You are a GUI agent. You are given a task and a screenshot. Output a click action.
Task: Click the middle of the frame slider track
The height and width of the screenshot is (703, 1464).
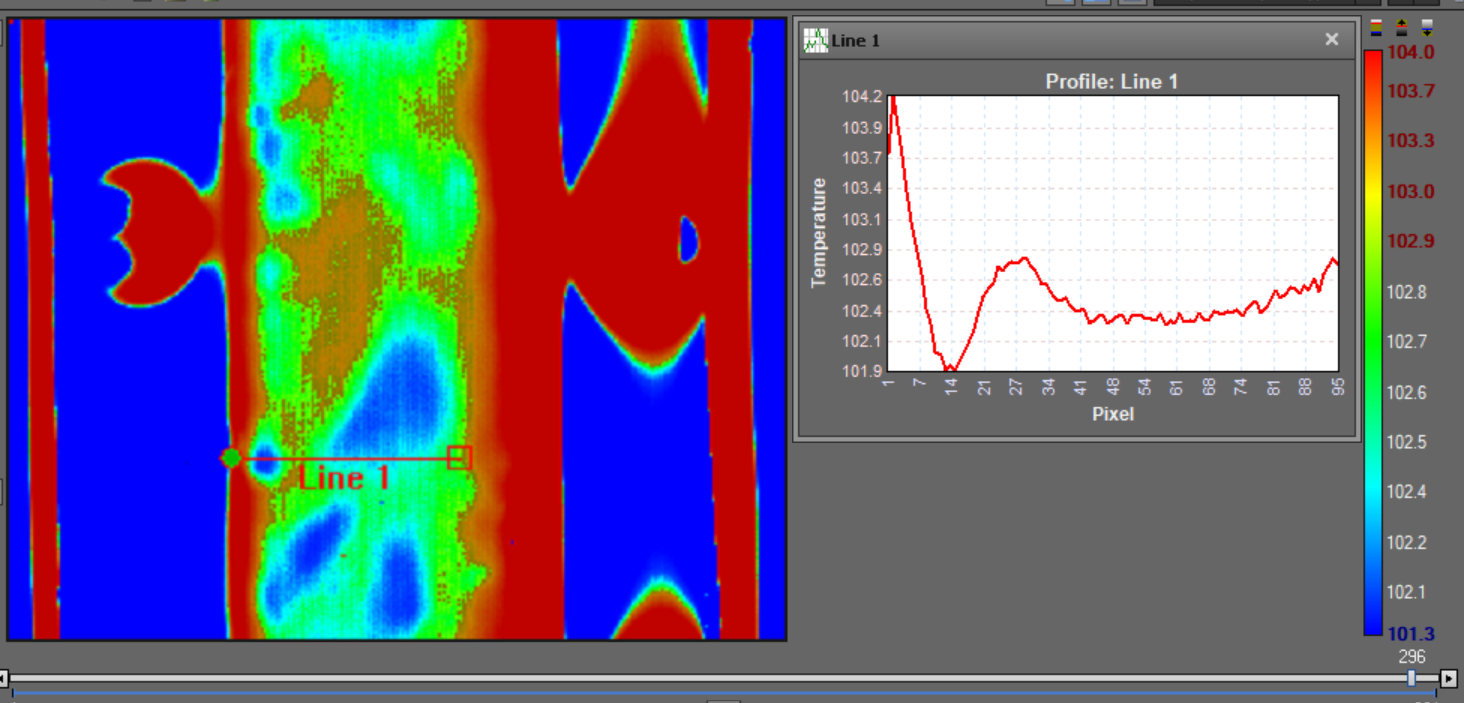(708, 678)
